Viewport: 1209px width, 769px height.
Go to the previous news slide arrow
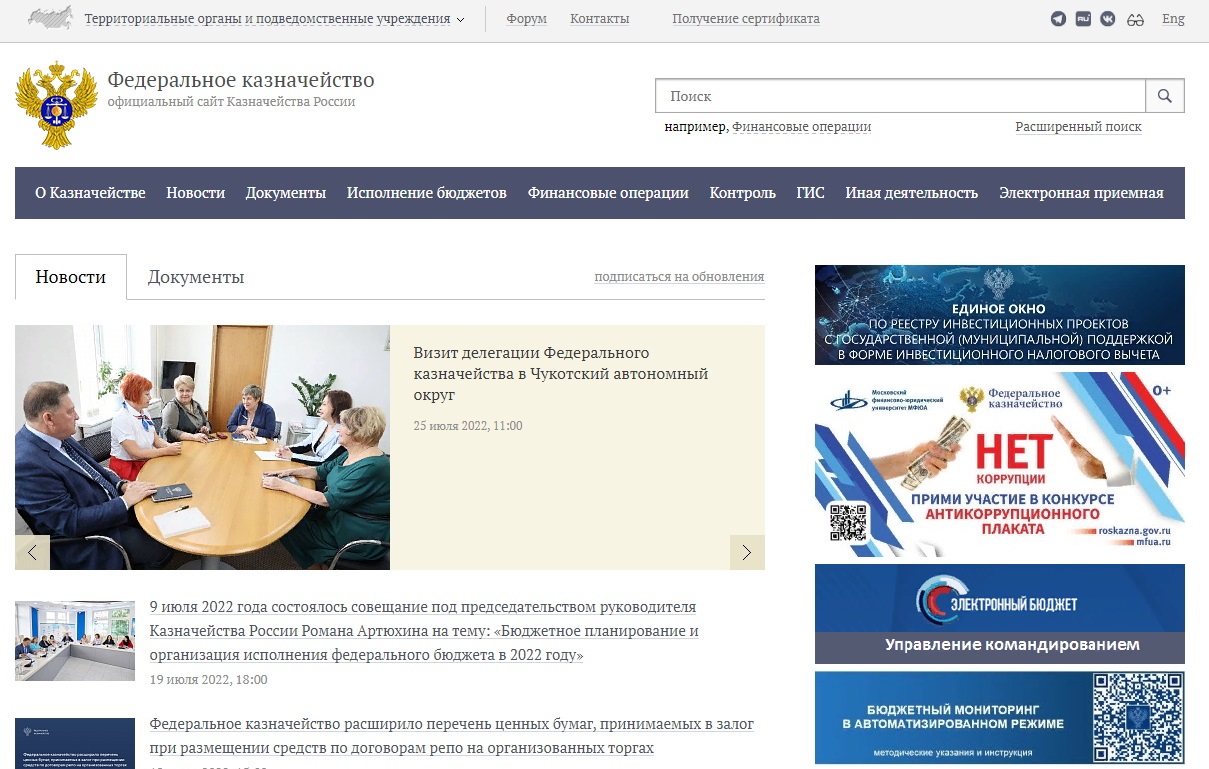pos(32,552)
